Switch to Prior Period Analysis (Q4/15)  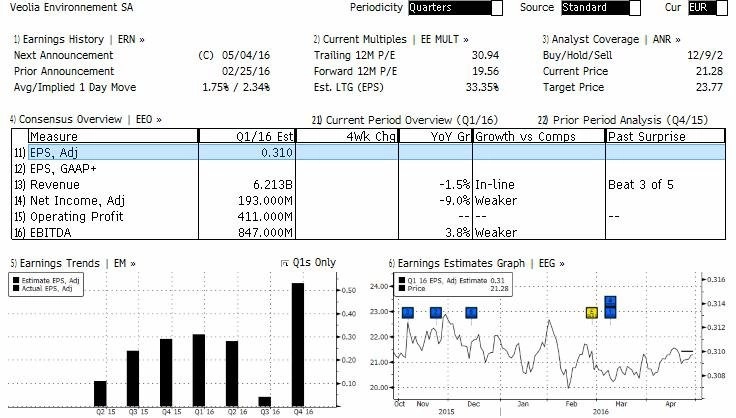pyautogui.click(x=622, y=120)
